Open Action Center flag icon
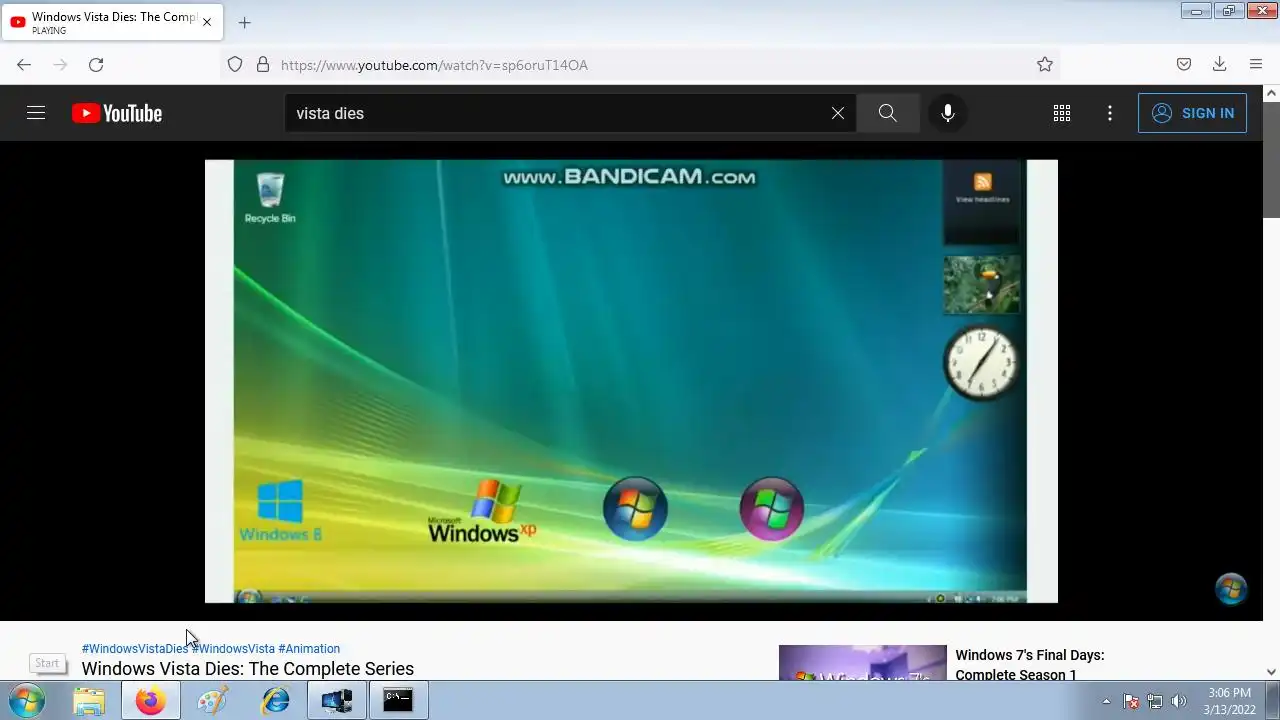The image size is (1280, 720). (x=1131, y=701)
